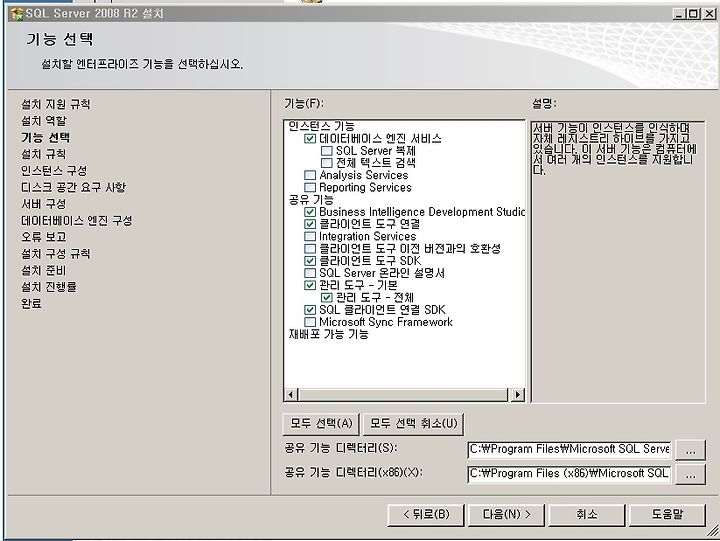
Task: Select 재배포 가능 기능 group heading
Action: coord(328,334)
